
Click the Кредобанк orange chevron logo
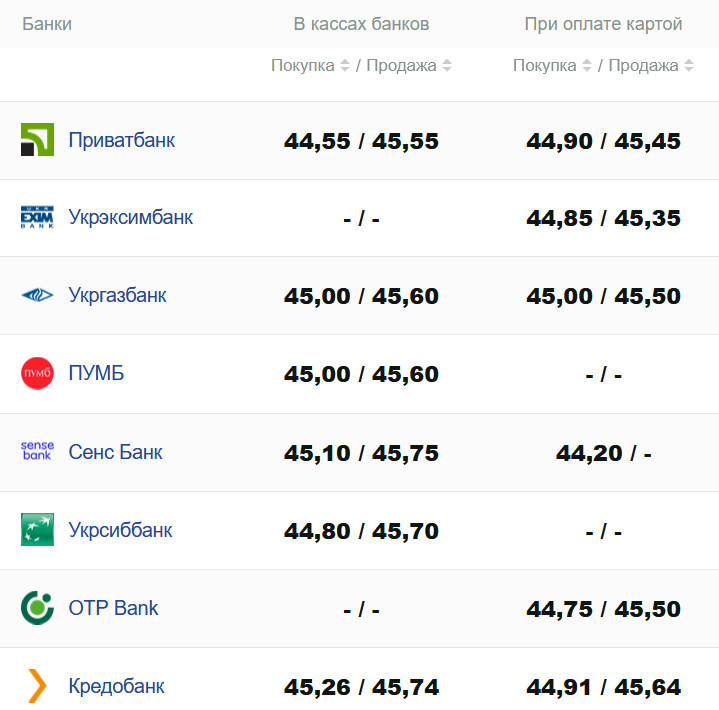pyautogui.click(x=37, y=686)
